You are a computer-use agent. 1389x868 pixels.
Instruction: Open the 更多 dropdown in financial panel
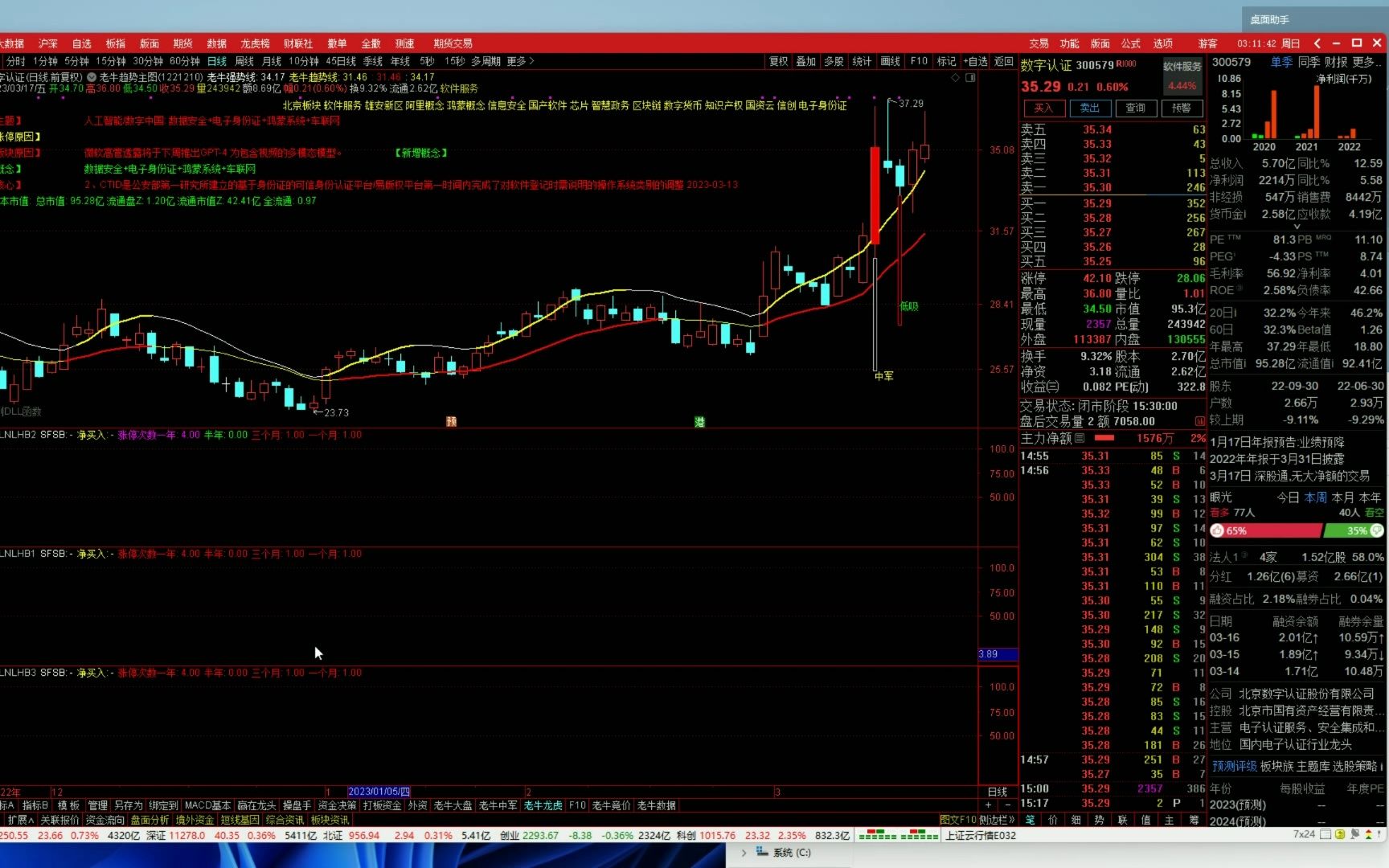[1367, 62]
